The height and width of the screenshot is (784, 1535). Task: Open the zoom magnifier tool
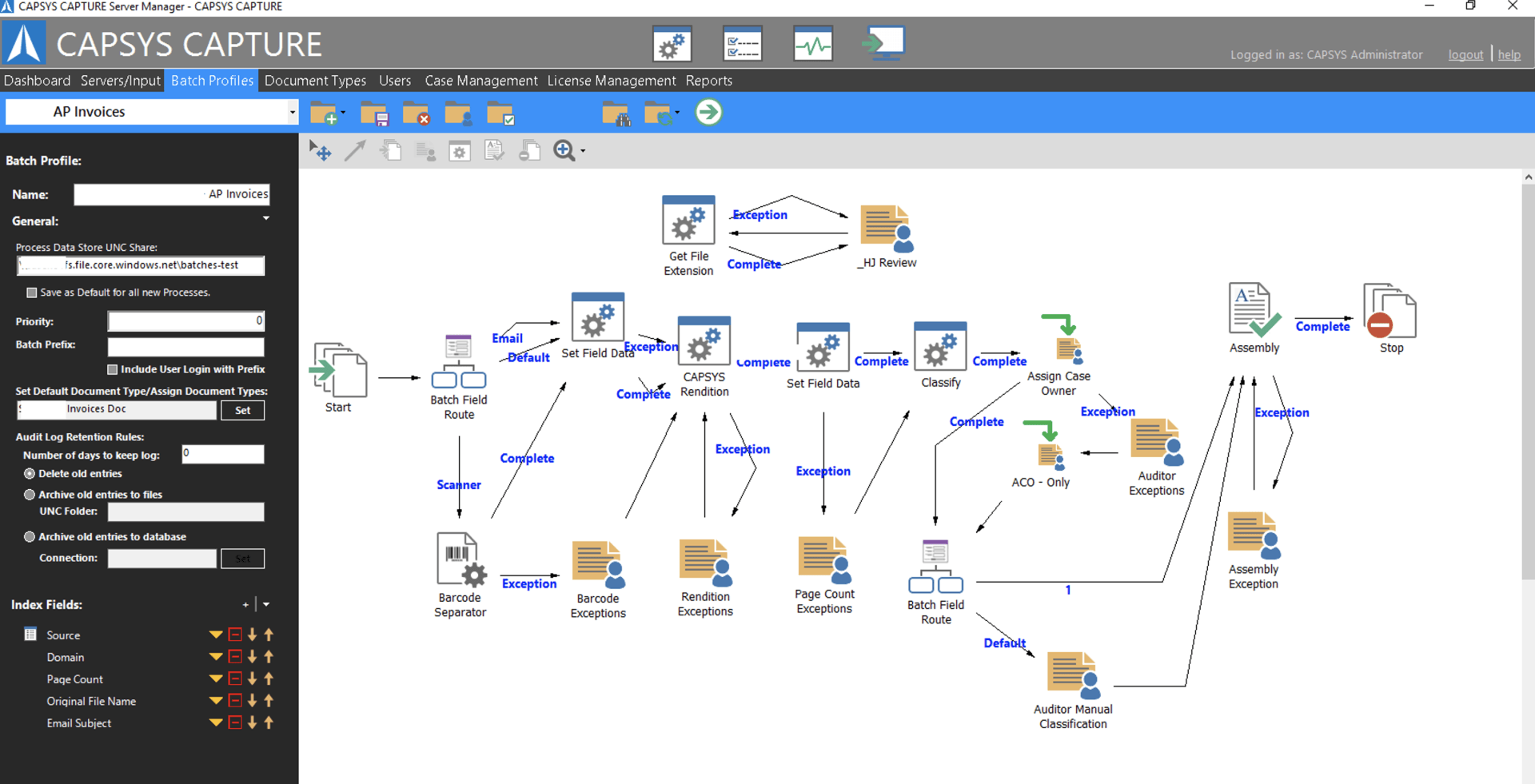[x=564, y=150]
